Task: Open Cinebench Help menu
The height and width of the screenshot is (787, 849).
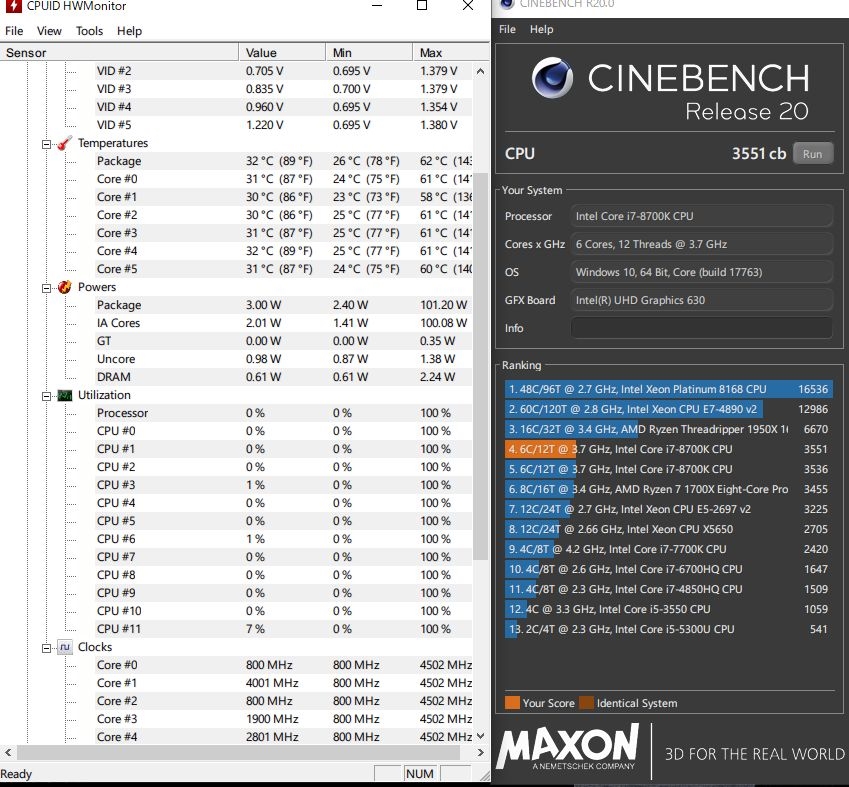Action: coord(541,29)
